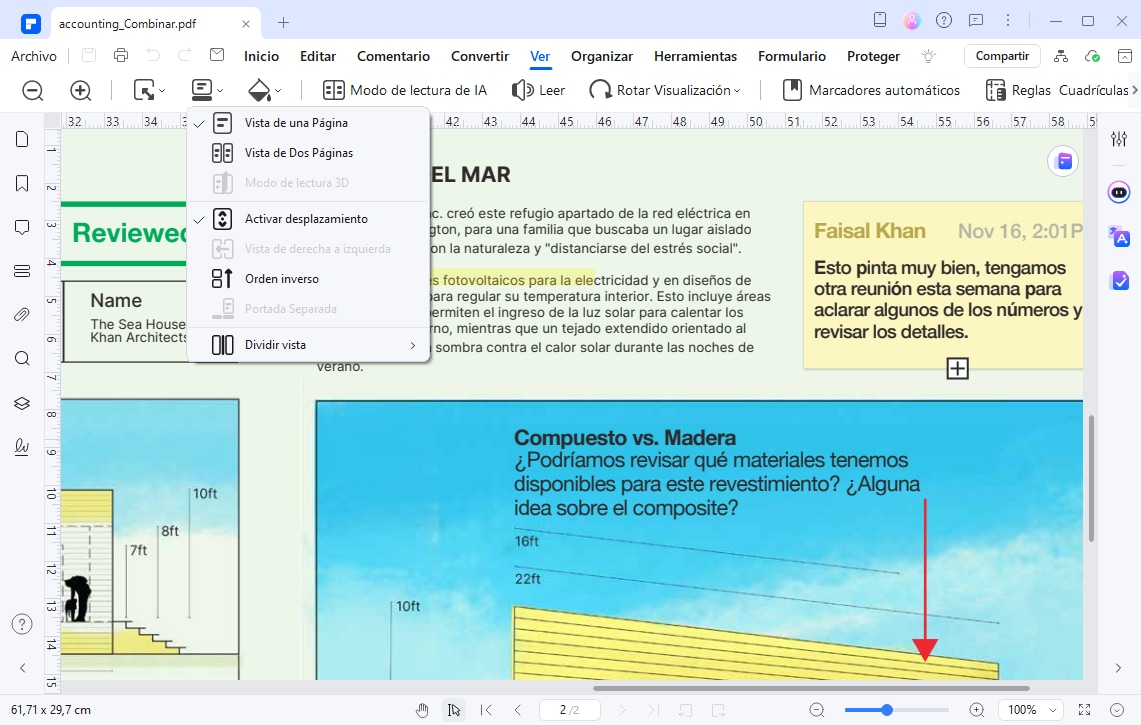Toggle Reglas rulers display
The width and height of the screenshot is (1141, 725).
[x=1018, y=90]
